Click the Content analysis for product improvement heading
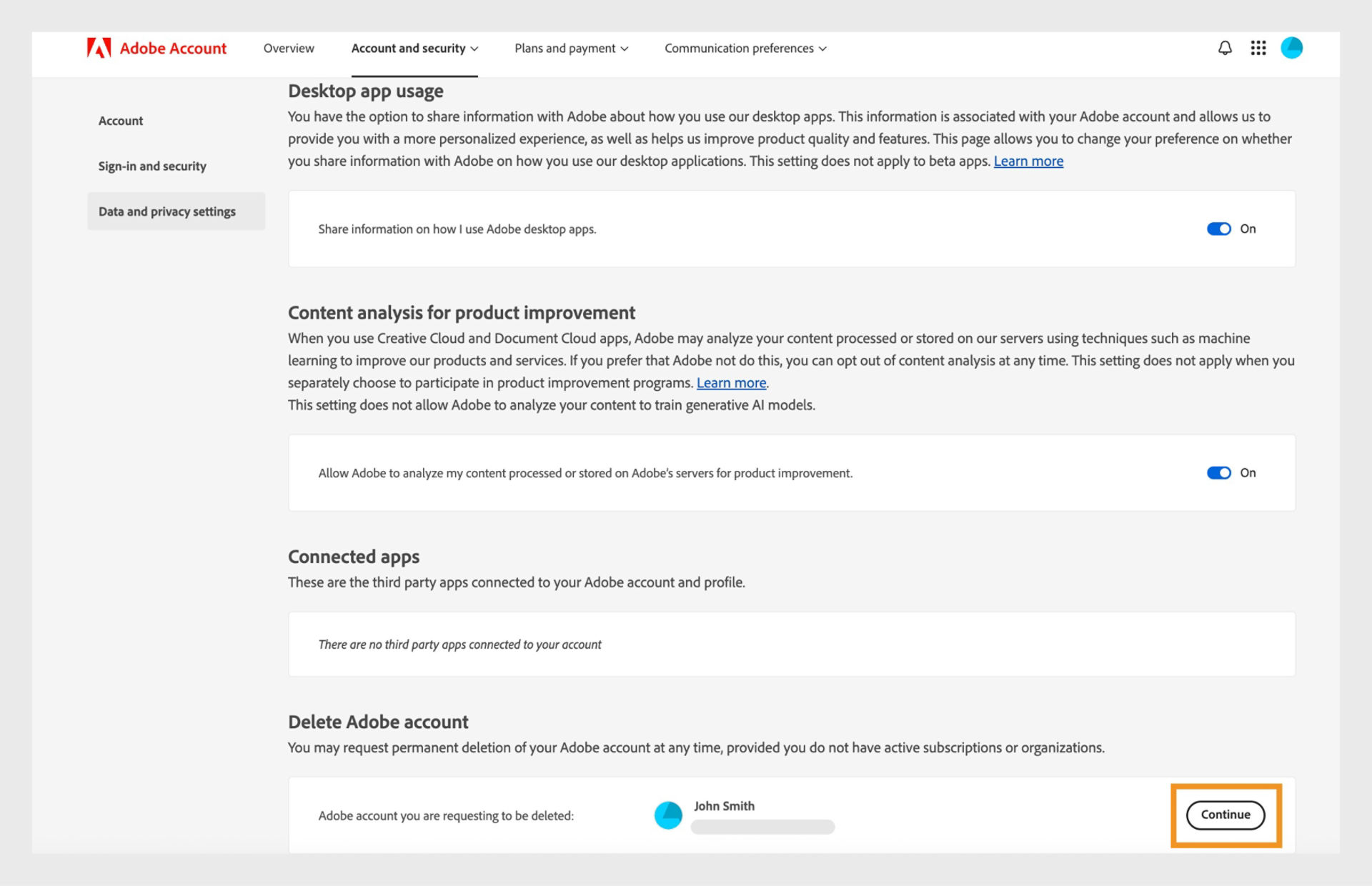The image size is (1372, 886). tap(462, 313)
